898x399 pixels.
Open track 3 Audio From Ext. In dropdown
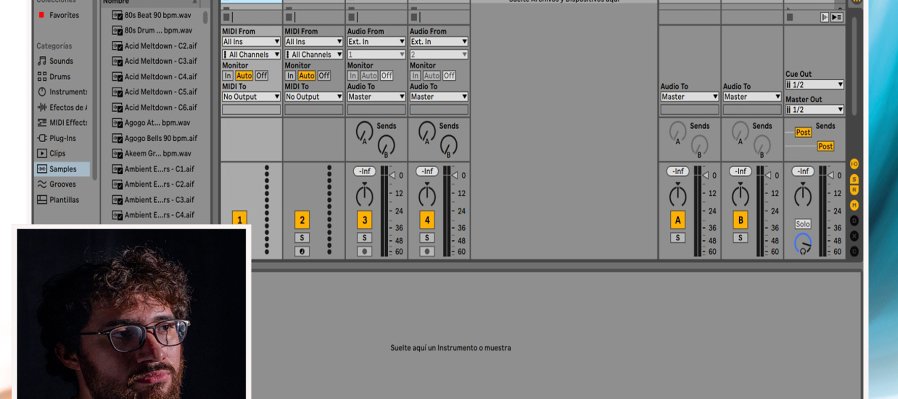pos(377,42)
